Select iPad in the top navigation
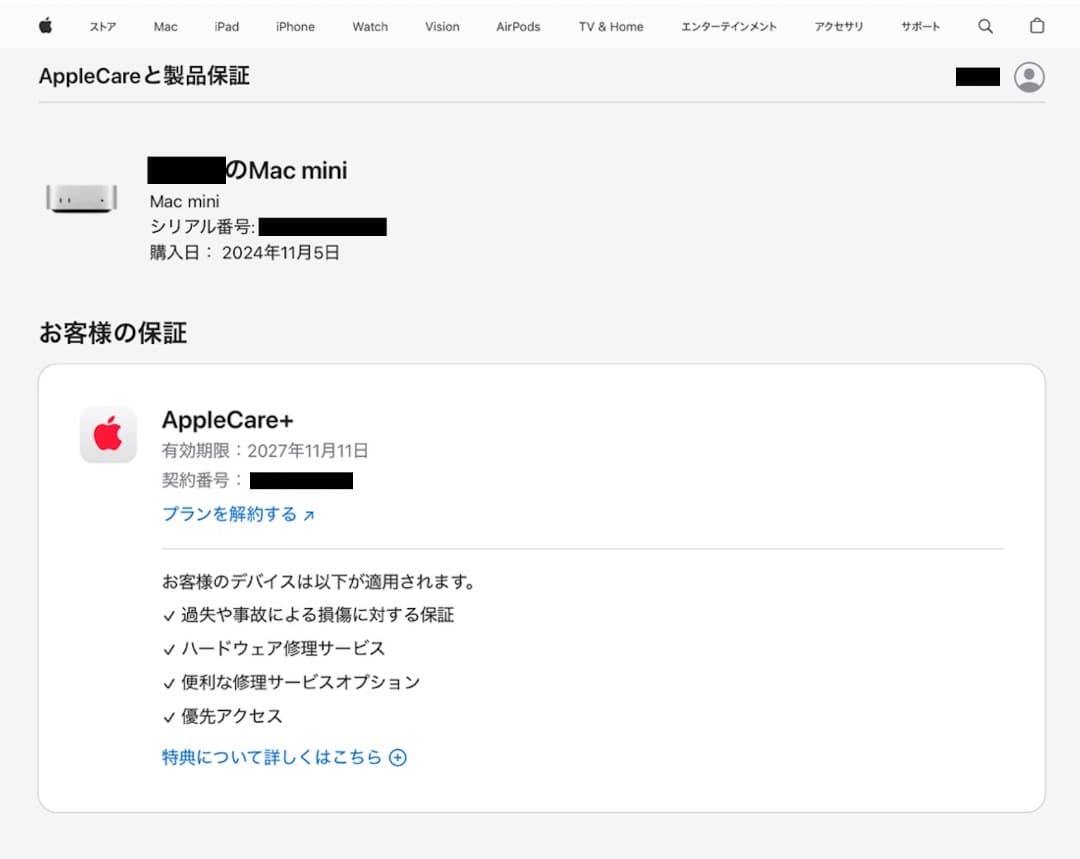 click(226, 27)
